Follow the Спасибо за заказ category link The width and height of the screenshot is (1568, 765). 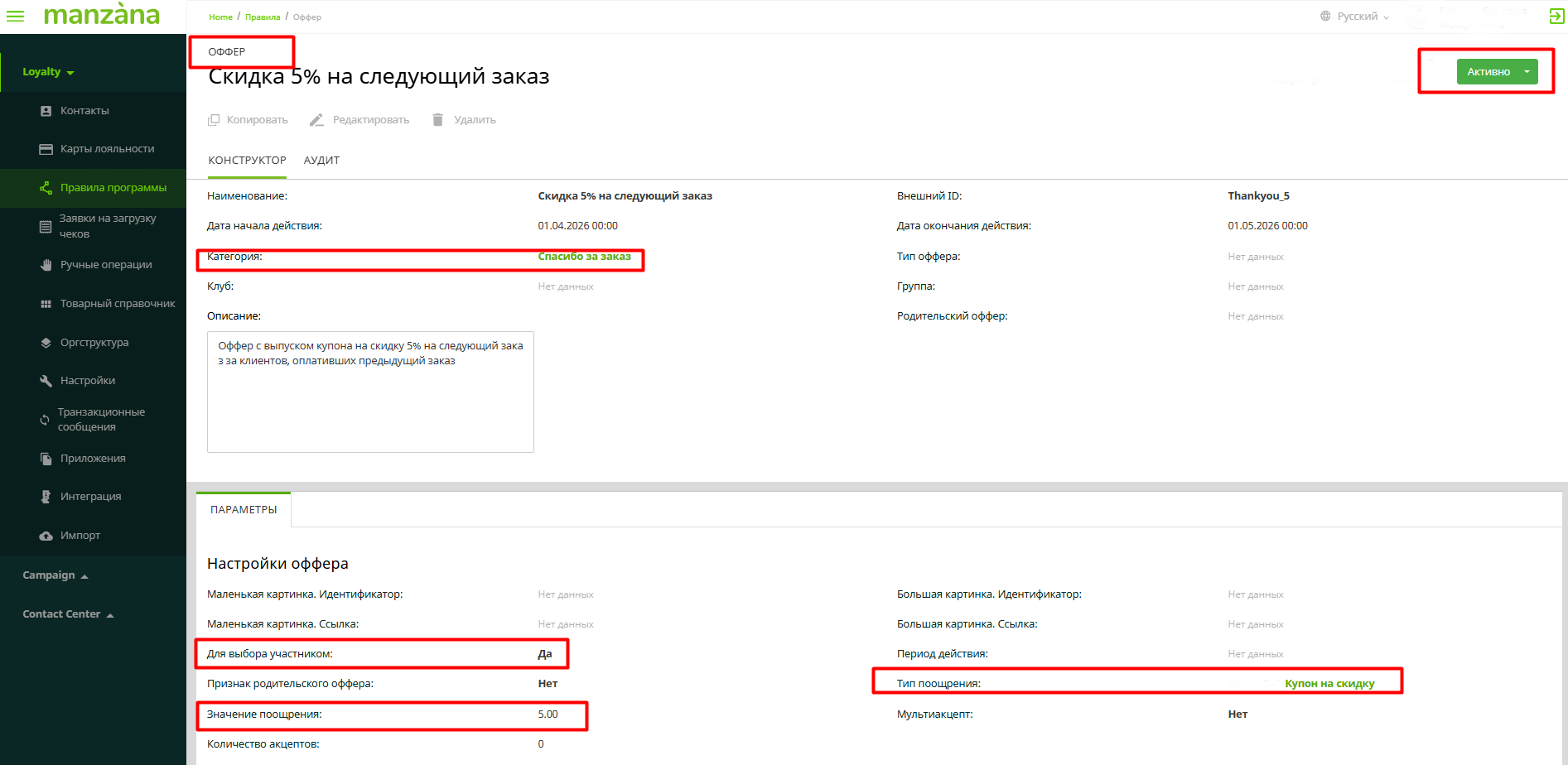pos(584,257)
